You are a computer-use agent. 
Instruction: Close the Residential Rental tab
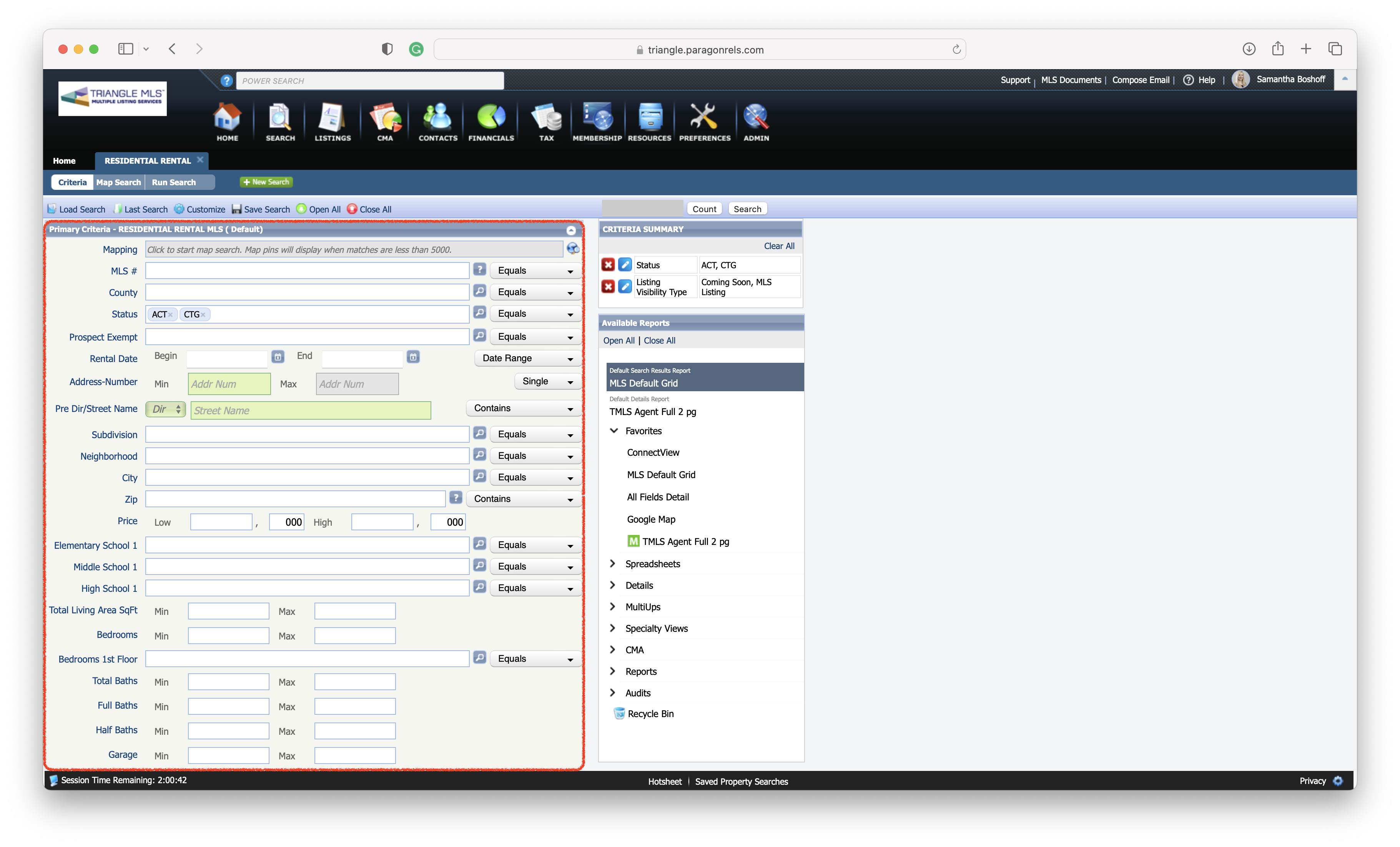click(200, 159)
